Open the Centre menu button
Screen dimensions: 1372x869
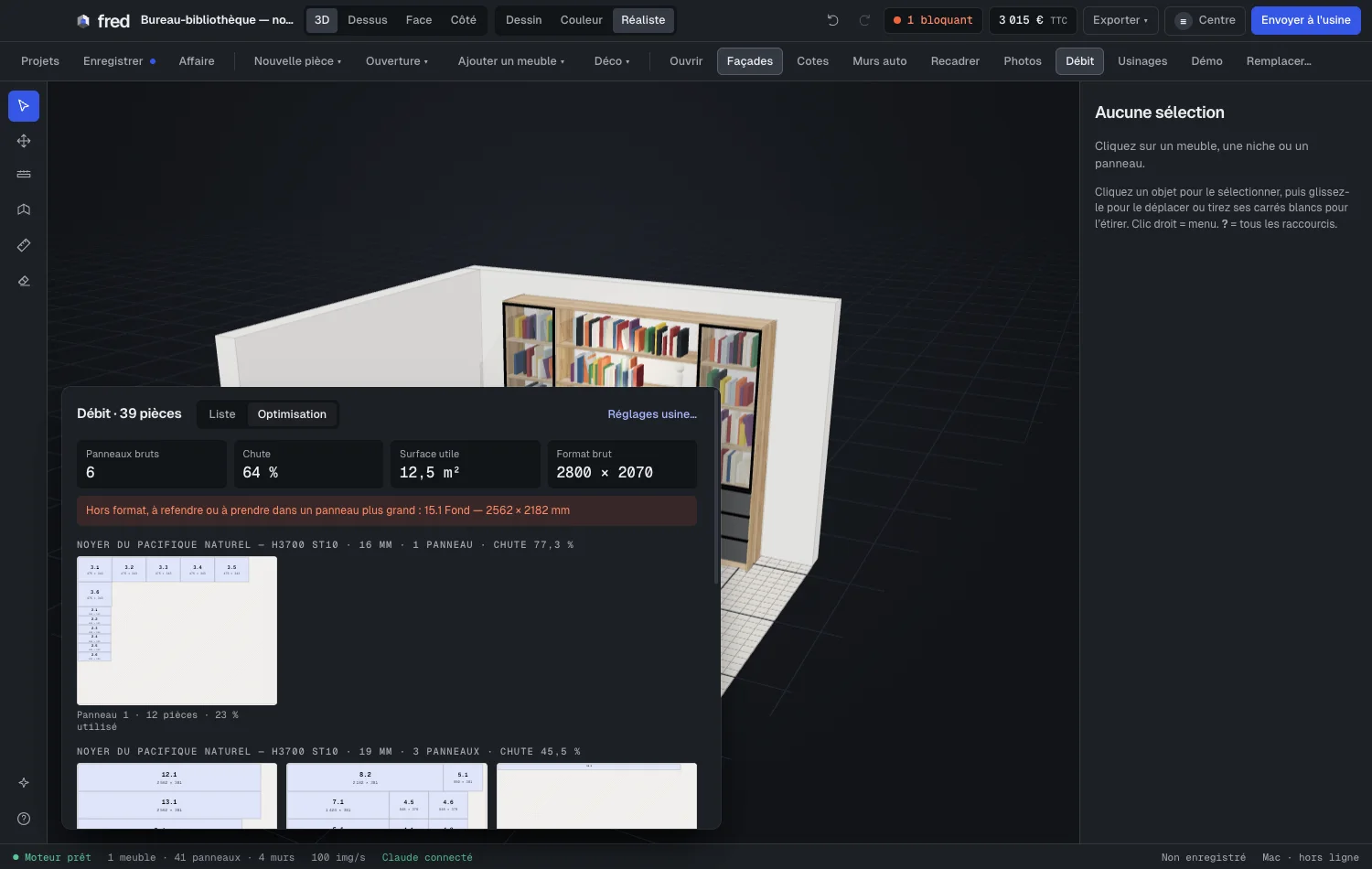(x=1205, y=20)
